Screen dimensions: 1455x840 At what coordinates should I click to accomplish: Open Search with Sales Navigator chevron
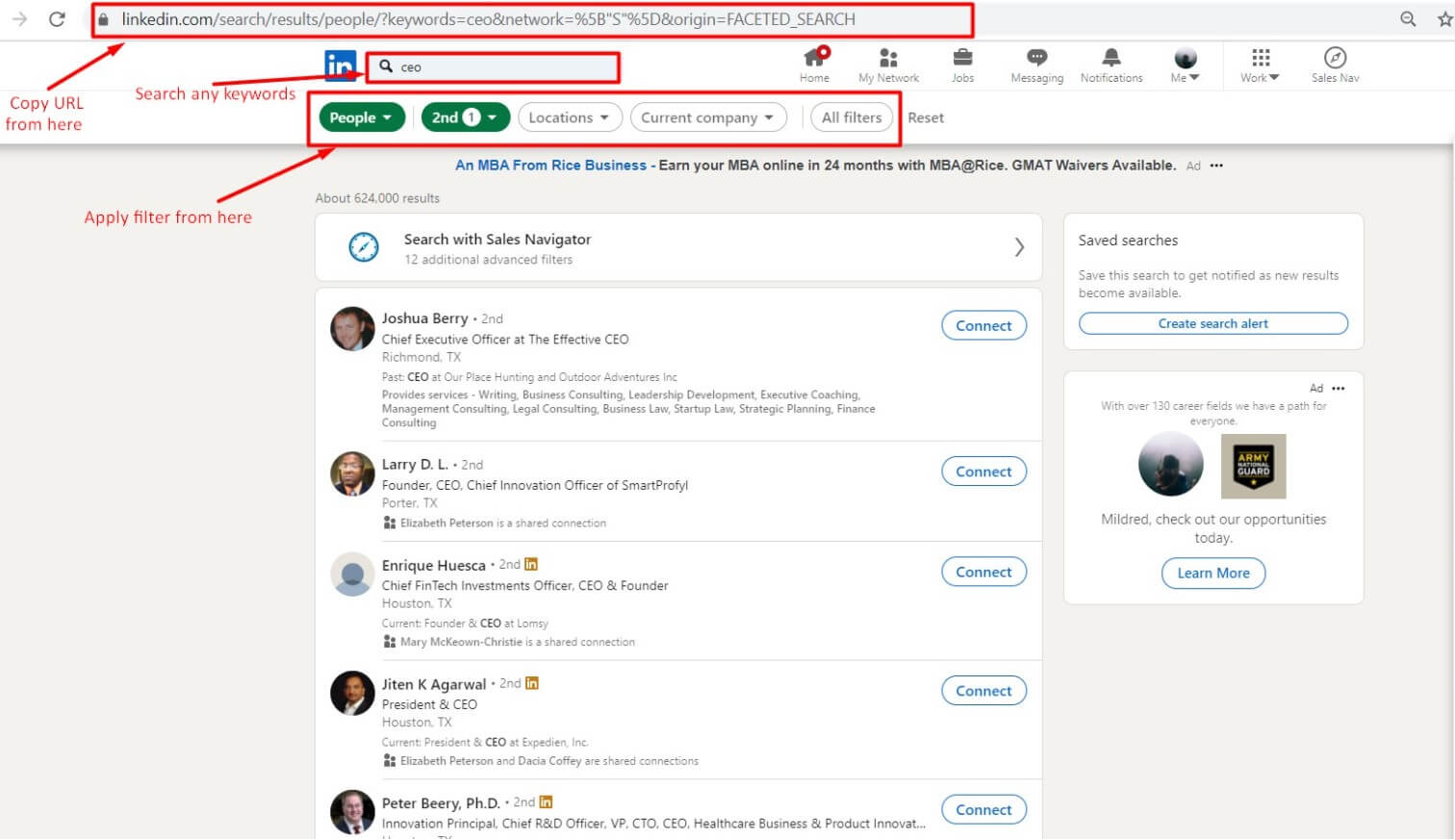(x=1019, y=247)
